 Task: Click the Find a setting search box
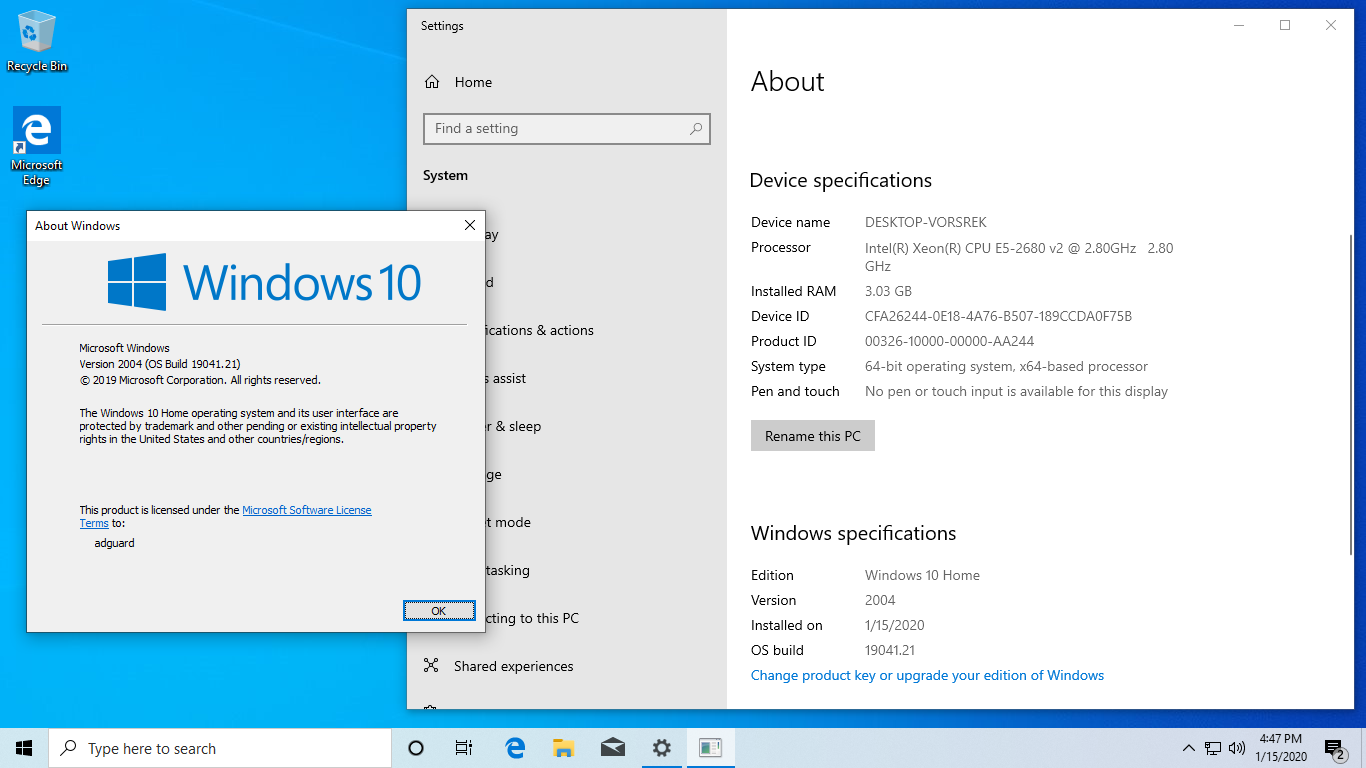click(567, 129)
